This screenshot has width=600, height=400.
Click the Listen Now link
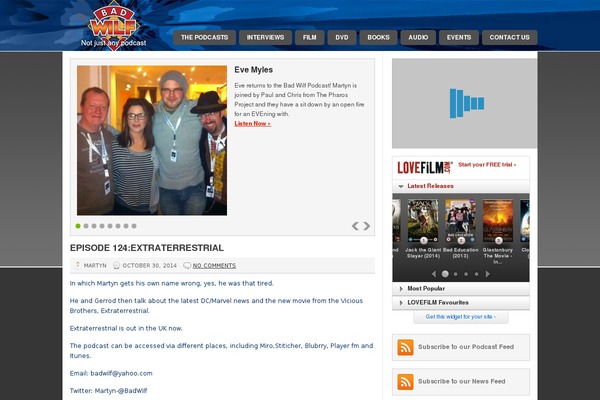click(x=252, y=124)
